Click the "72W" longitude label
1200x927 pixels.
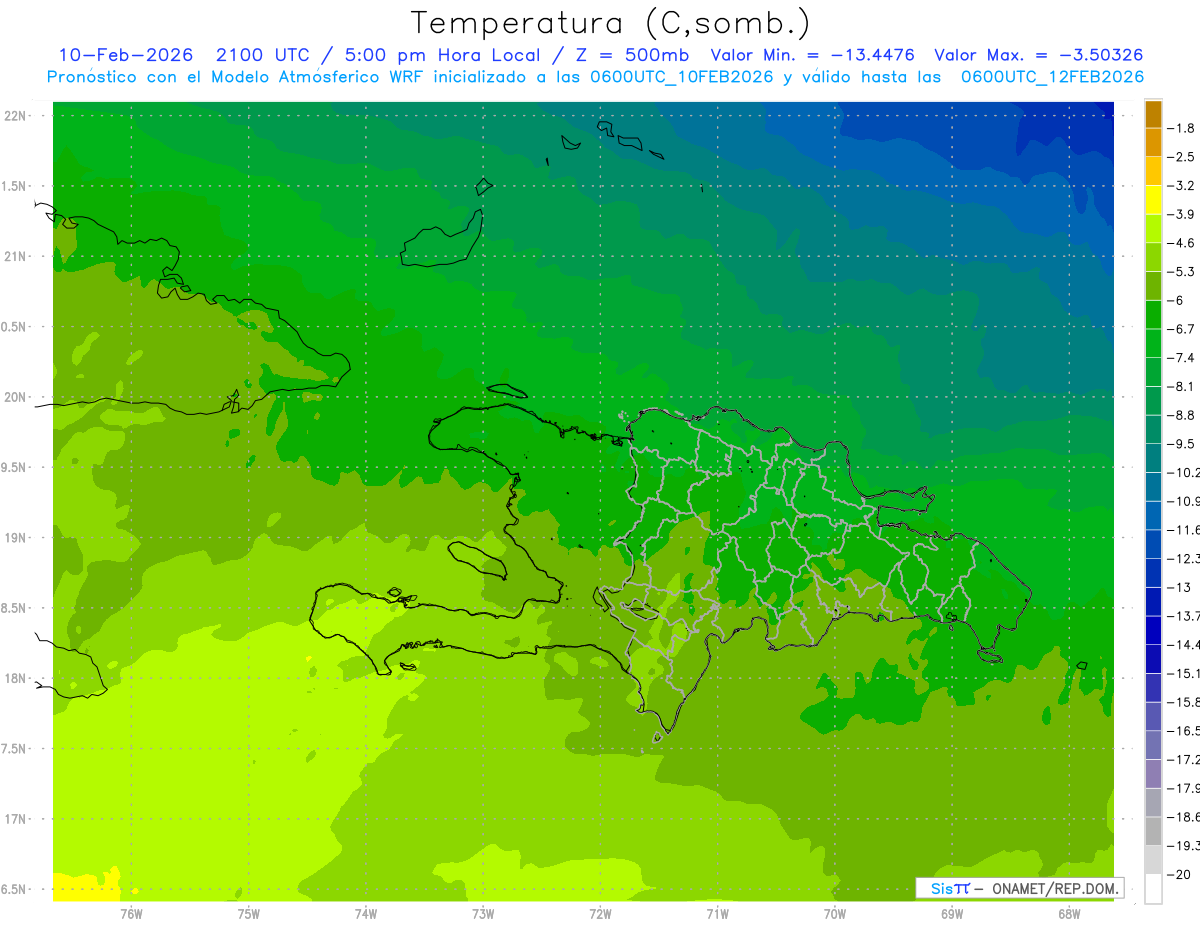click(x=600, y=914)
